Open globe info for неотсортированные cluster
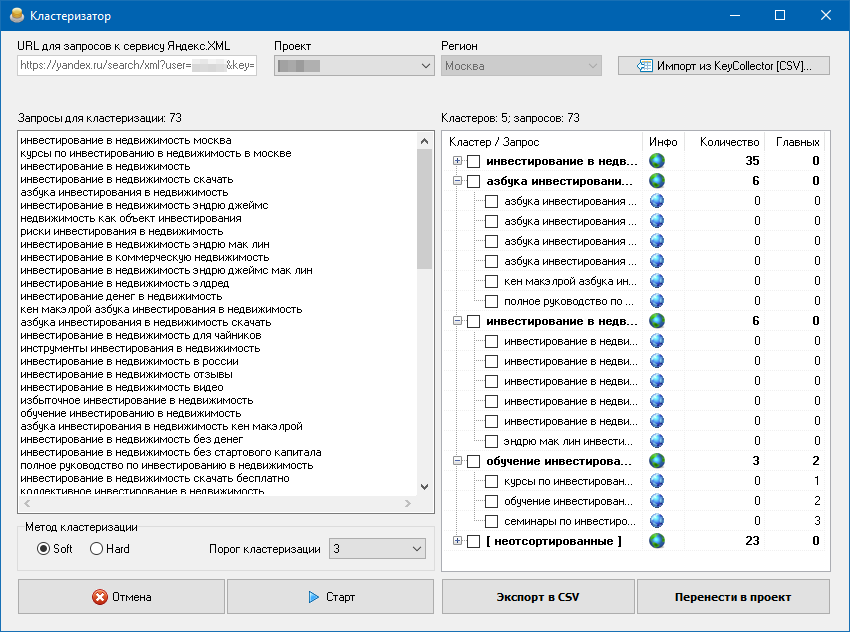 click(656, 541)
